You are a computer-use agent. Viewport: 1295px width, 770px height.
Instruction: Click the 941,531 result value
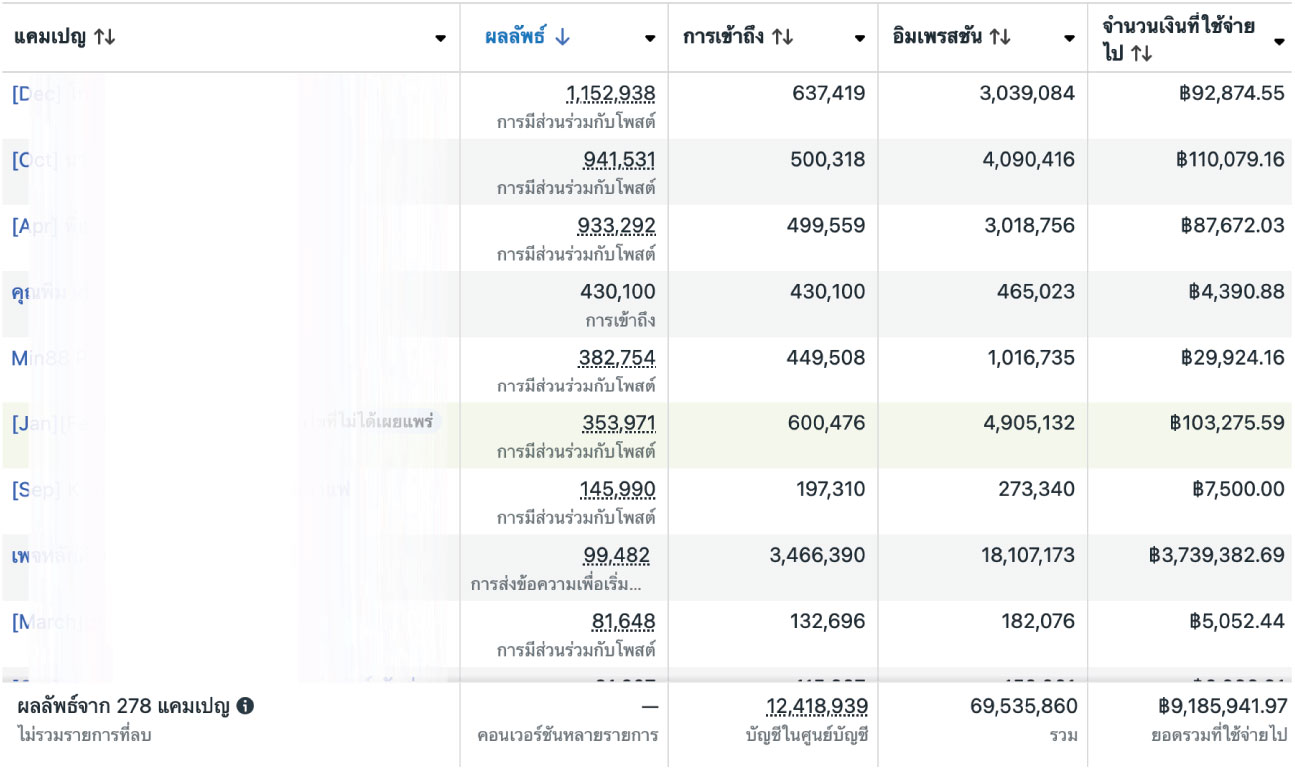[619, 160]
